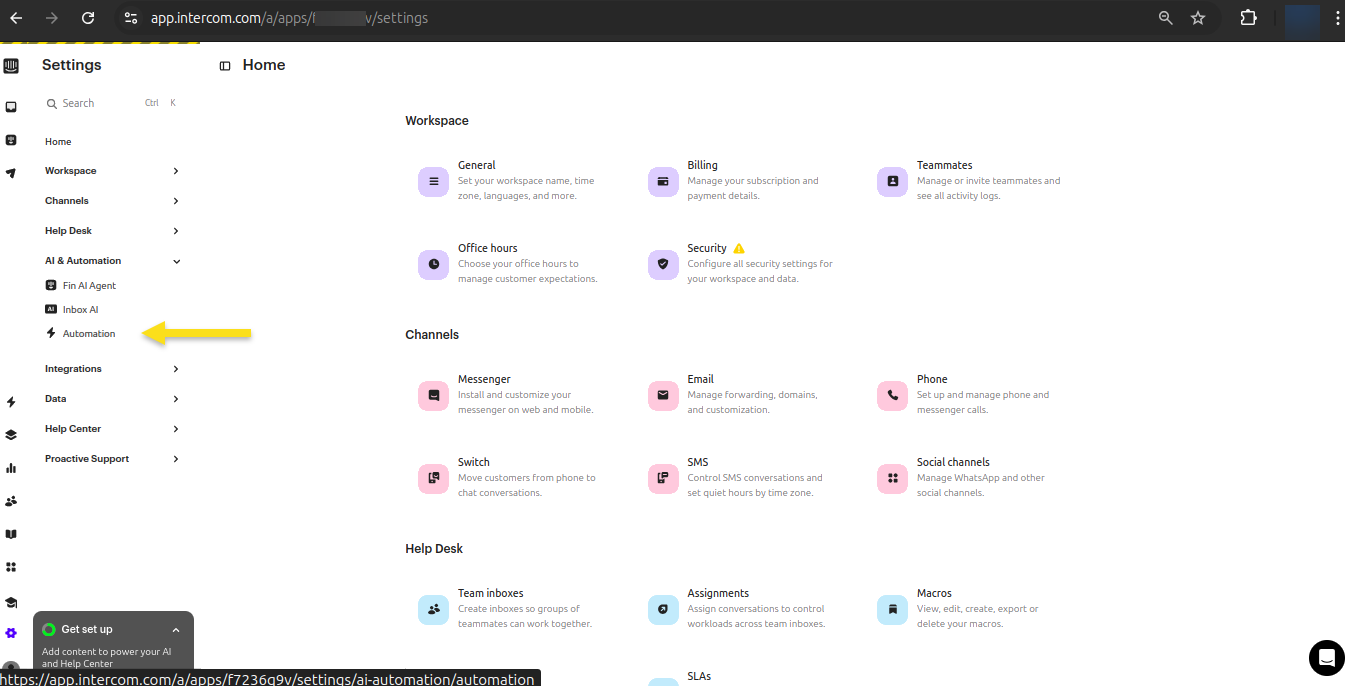The image size is (1345, 686).
Task: Open Reports bar chart rail icon
Action: [11, 468]
